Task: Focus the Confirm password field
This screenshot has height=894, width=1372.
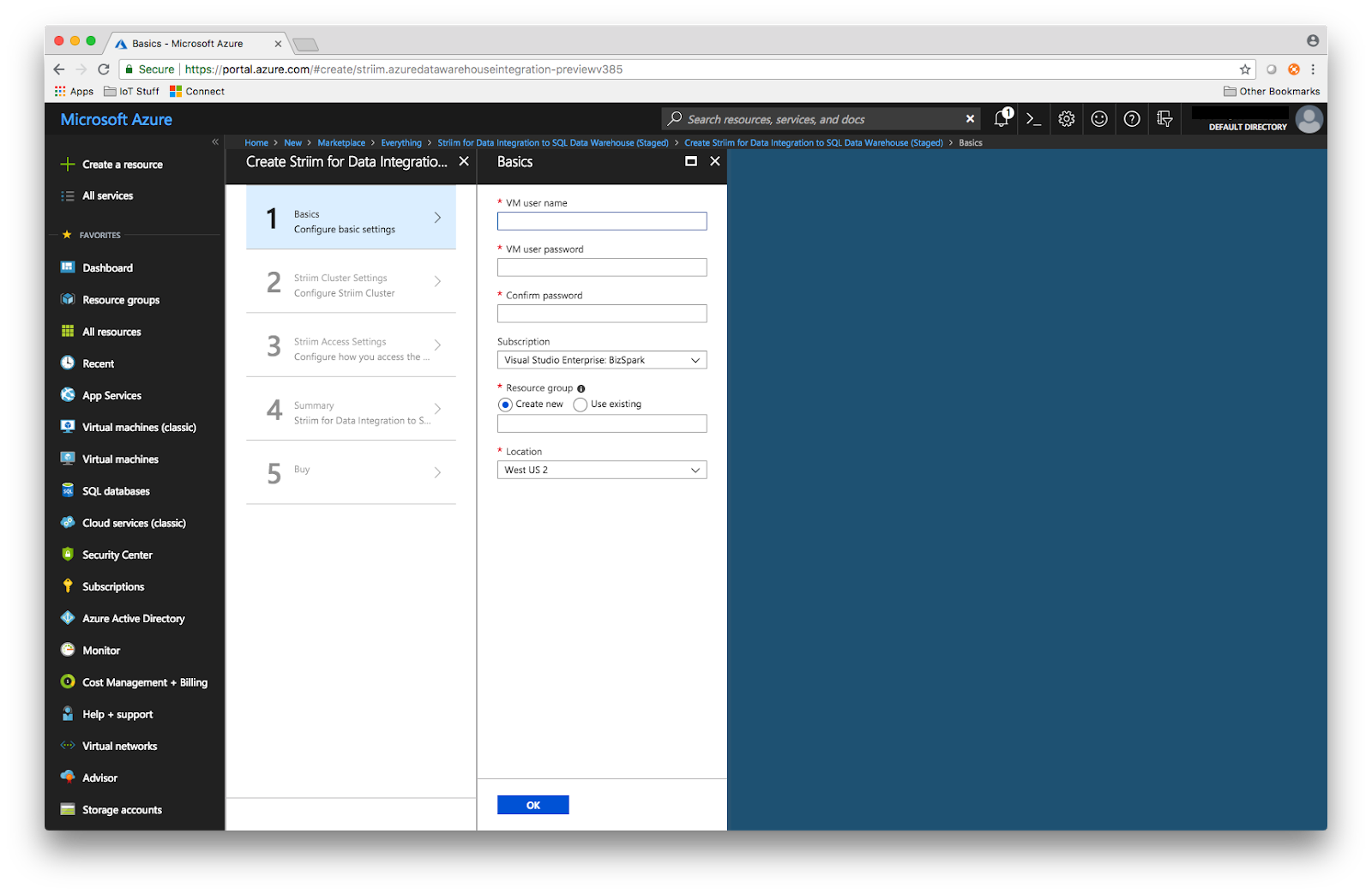Action: [x=602, y=314]
